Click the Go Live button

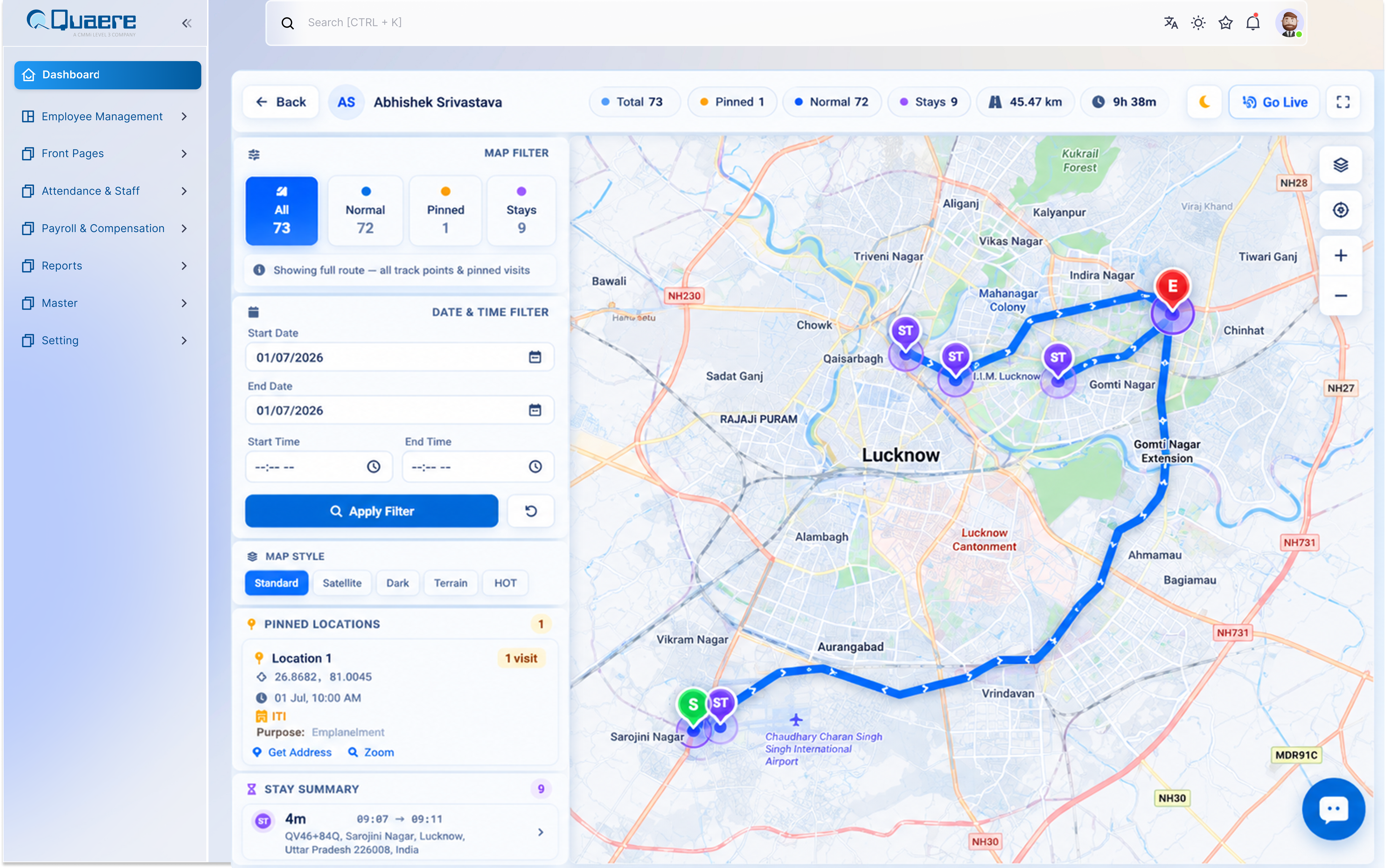coord(1274,102)
